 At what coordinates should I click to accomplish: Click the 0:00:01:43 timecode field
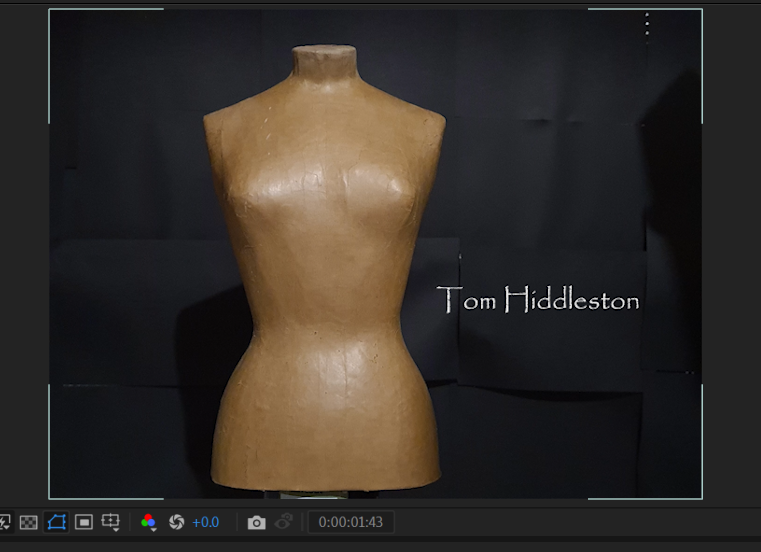[x=351, y=522]
